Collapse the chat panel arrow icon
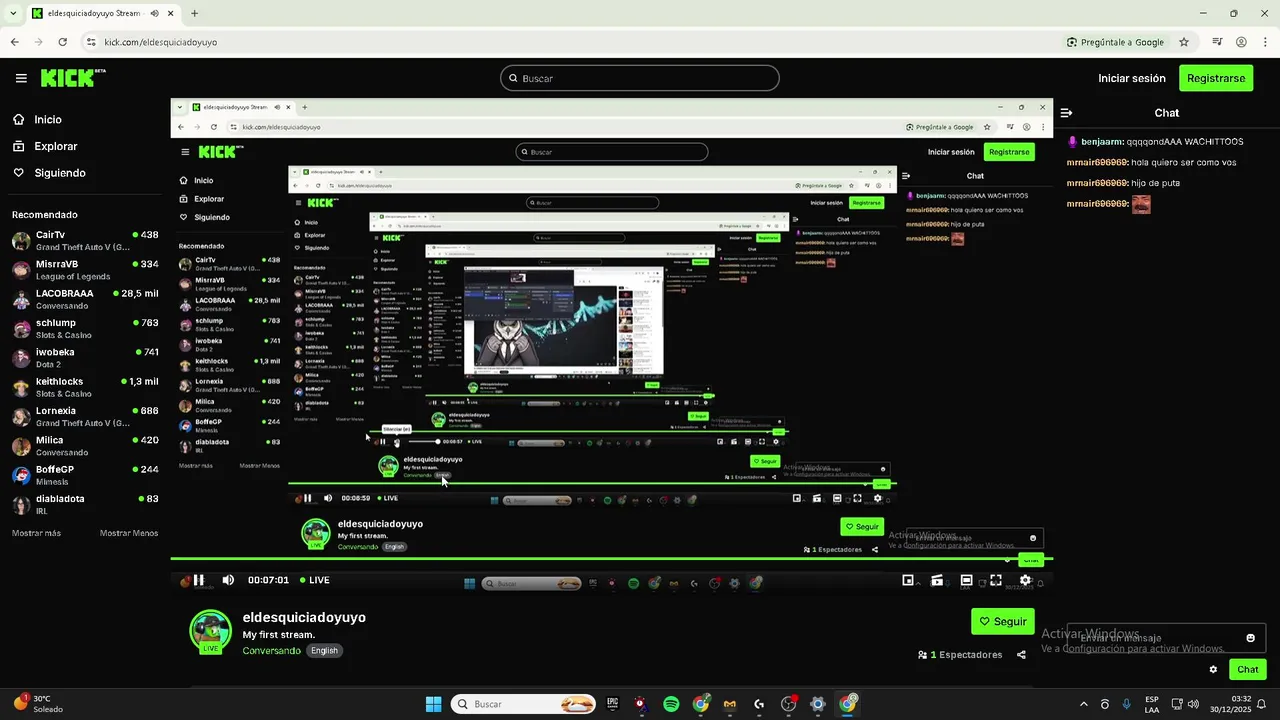The height and width of the screenshot is (720, 1280). (x=1067, y=113)
